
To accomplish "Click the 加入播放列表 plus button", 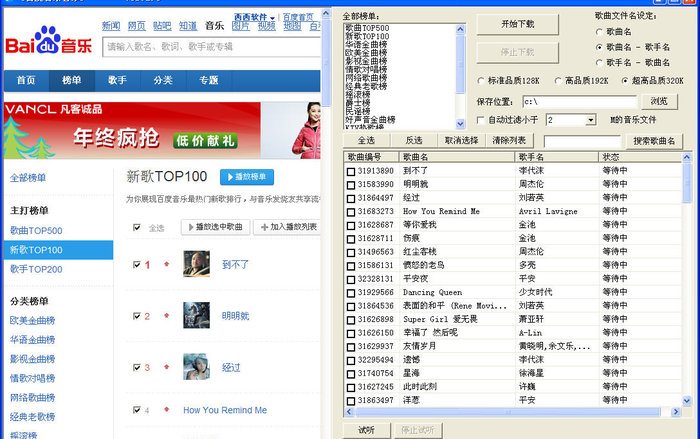I will pos(286,228).
